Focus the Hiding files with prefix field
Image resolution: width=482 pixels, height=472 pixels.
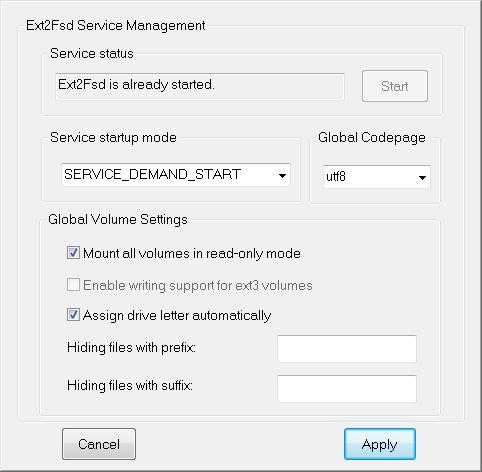(x=347, y=349)
